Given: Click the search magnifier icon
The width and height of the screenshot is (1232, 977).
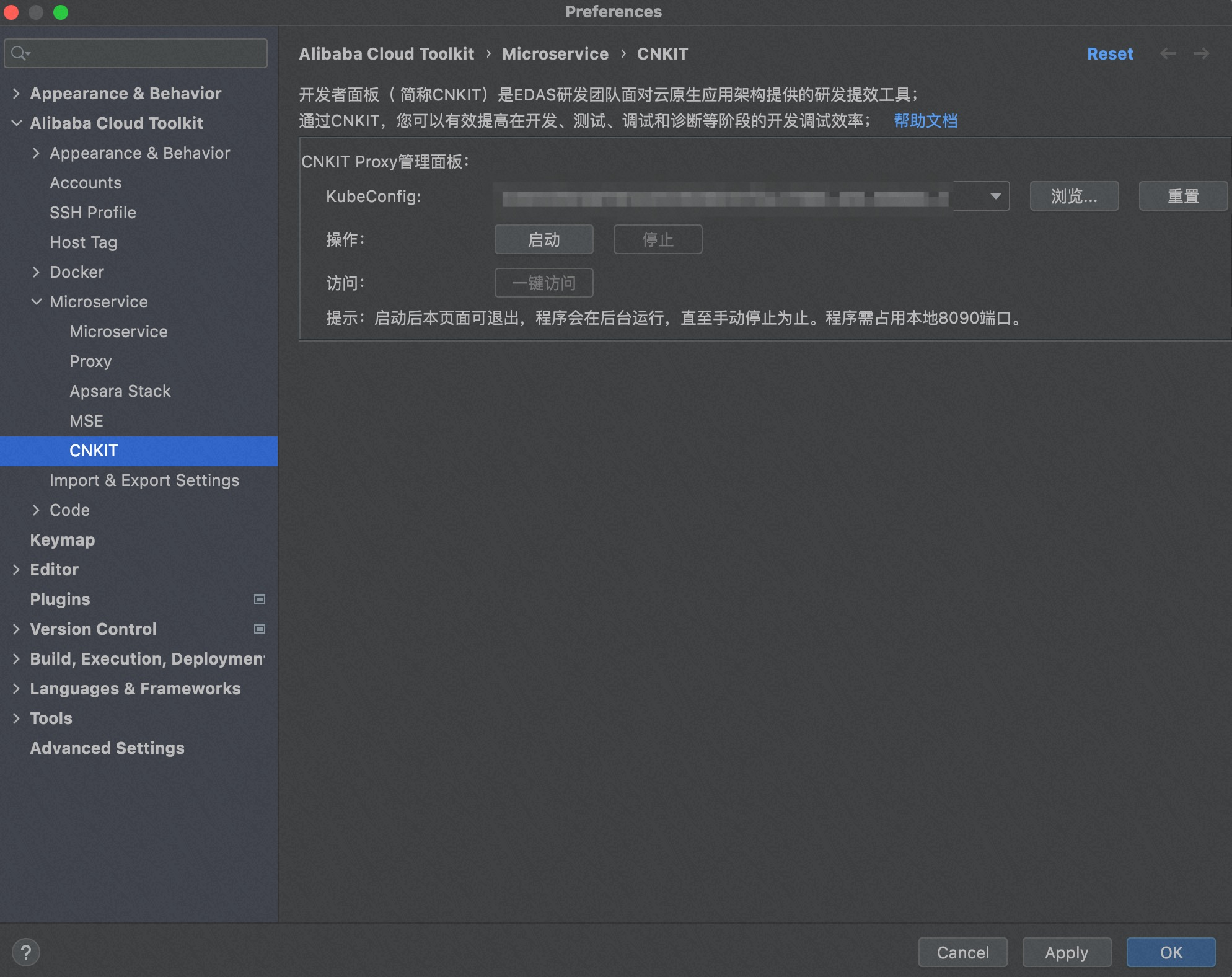Looking at the screenshot, I should (x=20, y=53).
